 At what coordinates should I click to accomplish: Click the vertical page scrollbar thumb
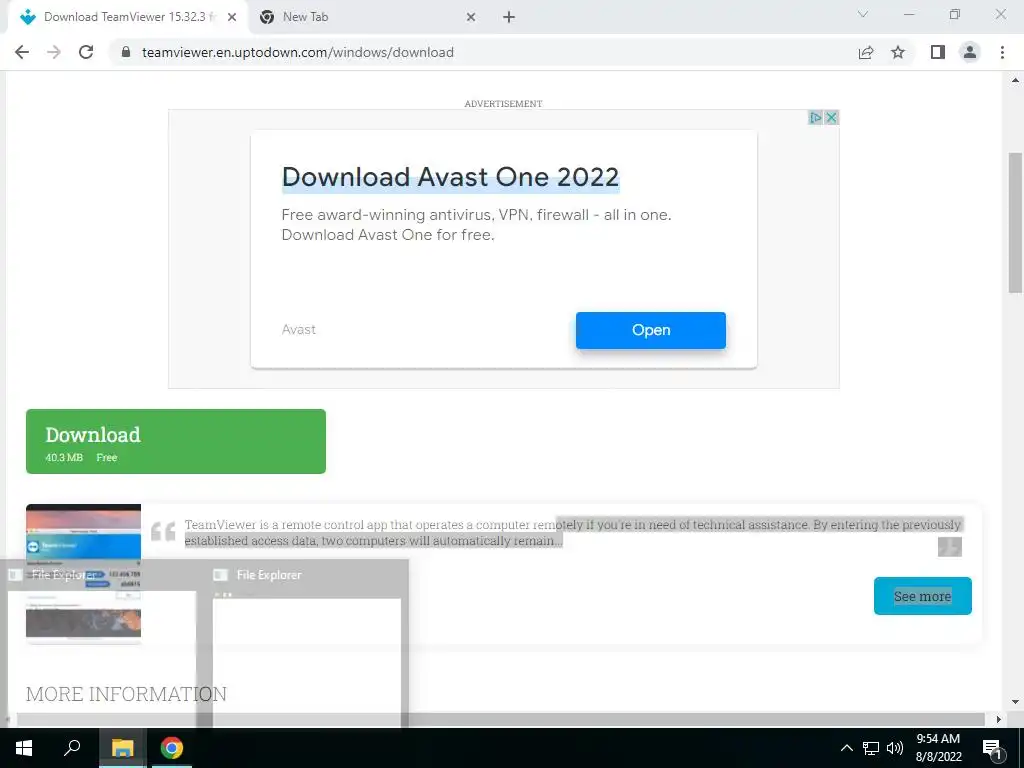click(1015, 223)
